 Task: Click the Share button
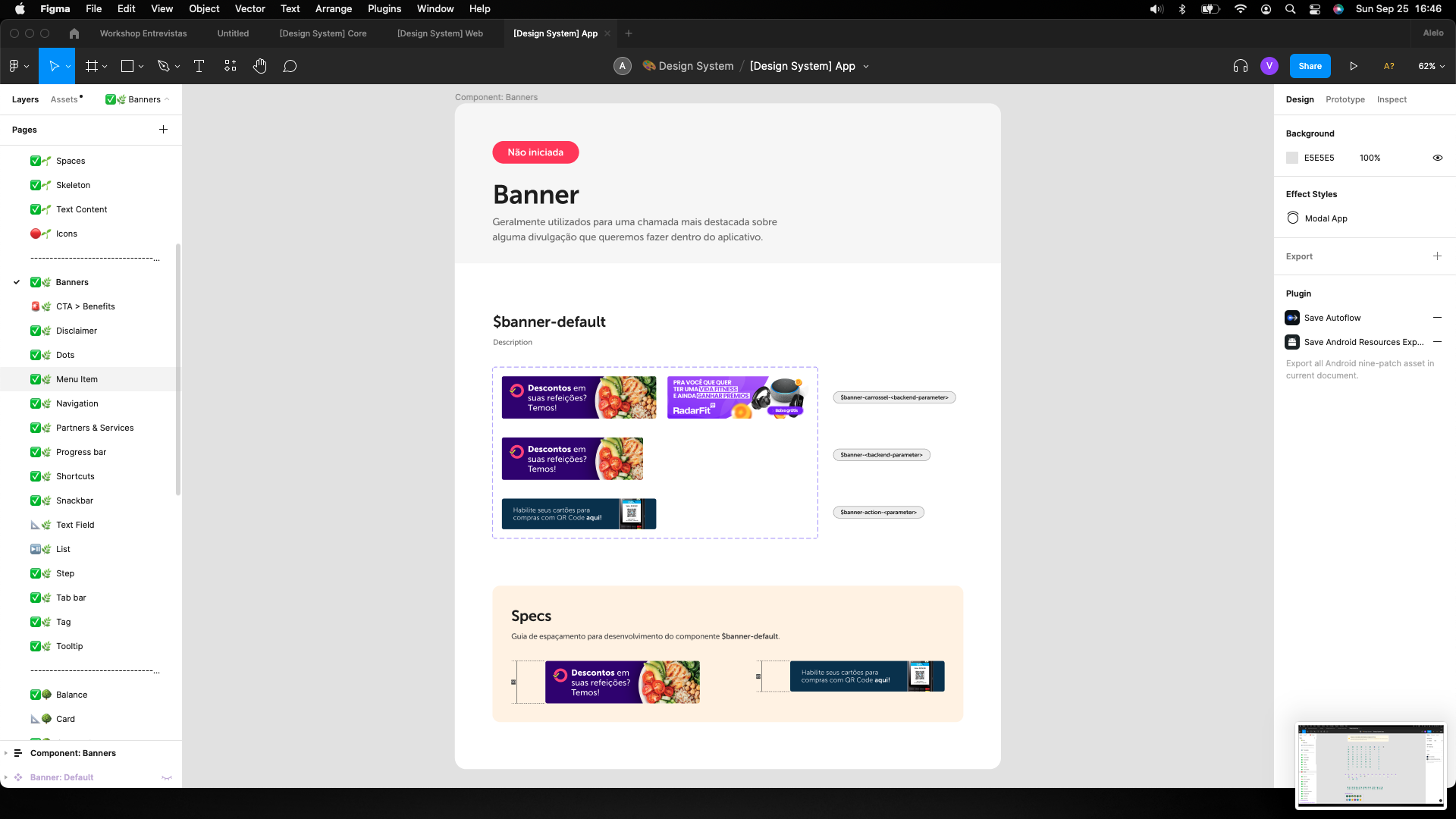point(1310,66)
